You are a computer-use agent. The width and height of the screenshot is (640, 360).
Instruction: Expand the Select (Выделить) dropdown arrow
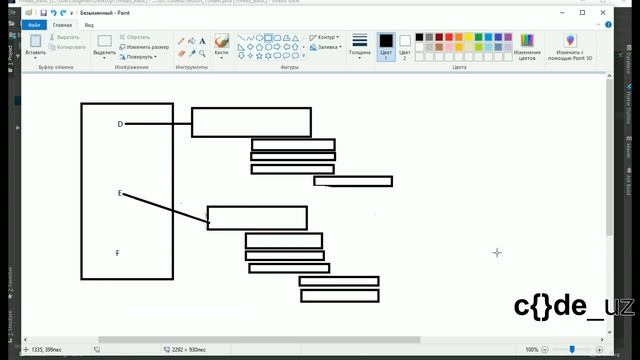(104, 58)
